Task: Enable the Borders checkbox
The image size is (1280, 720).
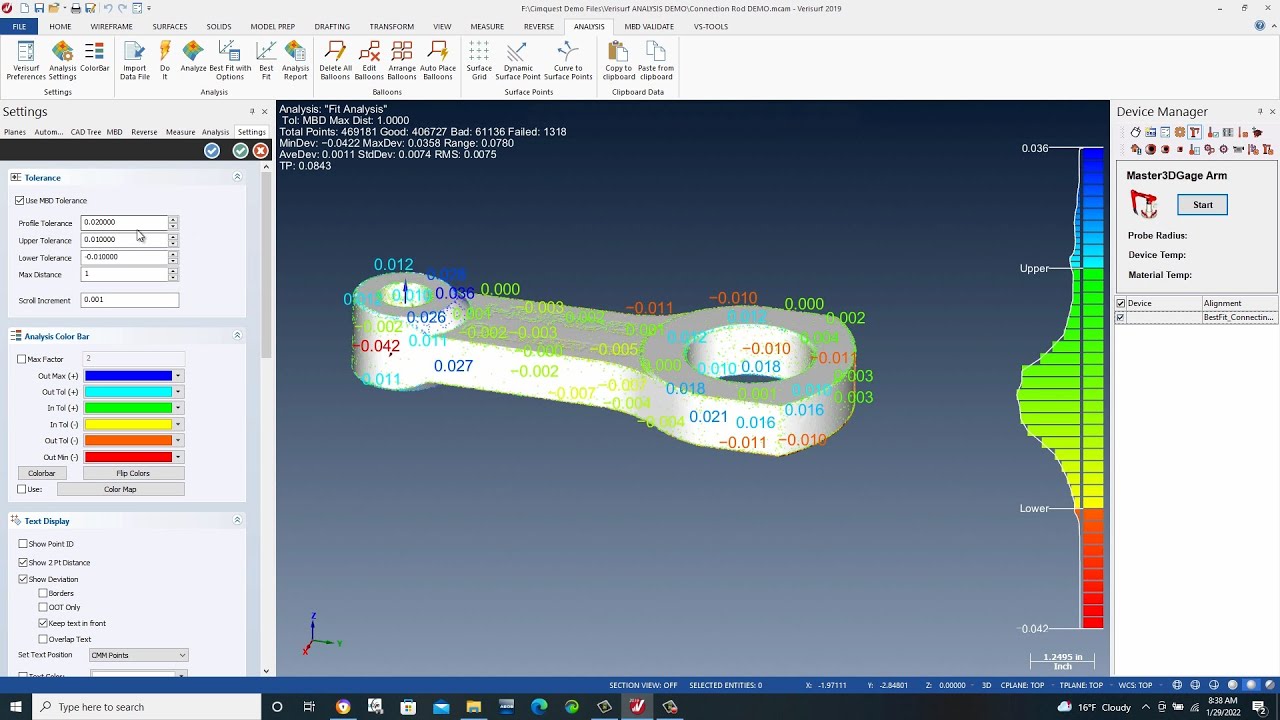Action: click(43, 593)
